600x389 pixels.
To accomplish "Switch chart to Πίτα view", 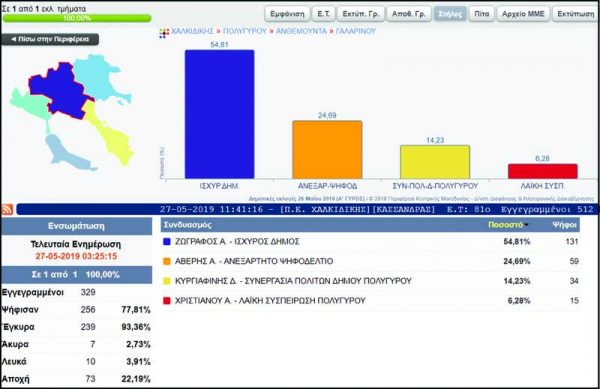I will click(481, 14).
